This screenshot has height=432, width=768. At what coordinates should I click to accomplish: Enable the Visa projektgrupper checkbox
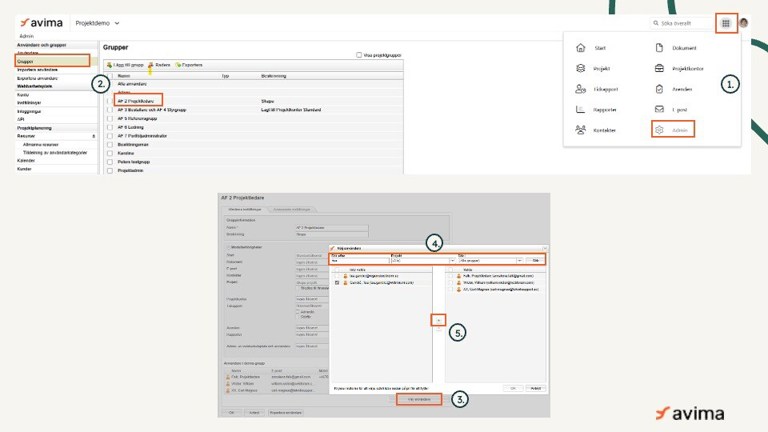(x=360, y=55)
